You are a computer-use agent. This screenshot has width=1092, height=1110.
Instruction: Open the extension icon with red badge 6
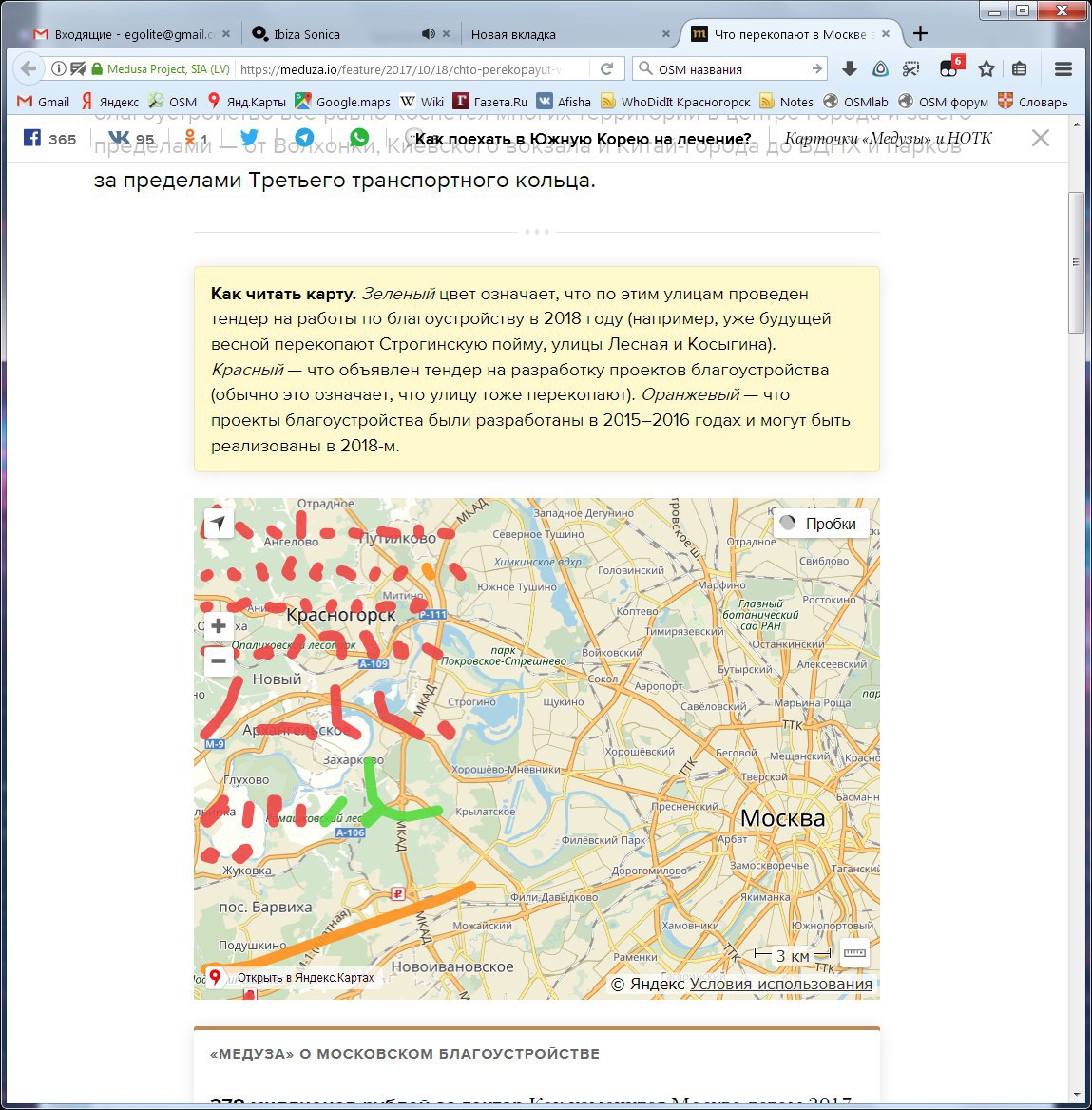(x=949, y=67)
